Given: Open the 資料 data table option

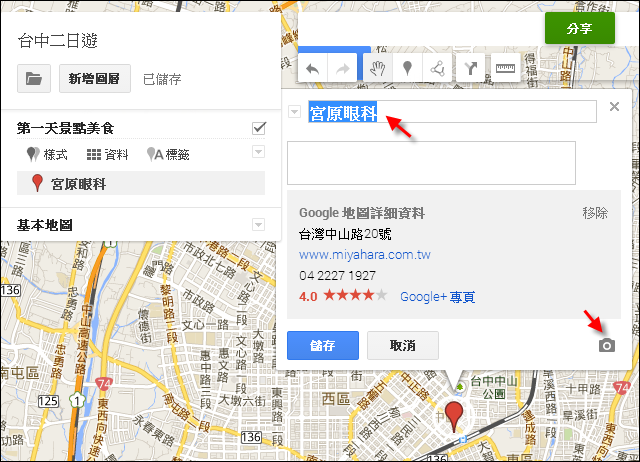Looking at the screenshot, I should pyautogui.click(x=107, y=155).
